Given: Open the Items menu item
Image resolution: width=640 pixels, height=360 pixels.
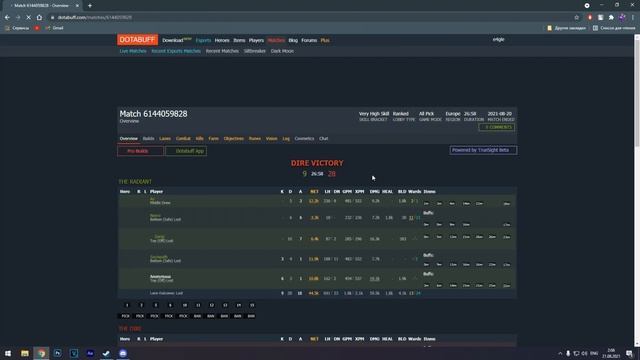Looking at the screenshot, I should coord(239,40).
